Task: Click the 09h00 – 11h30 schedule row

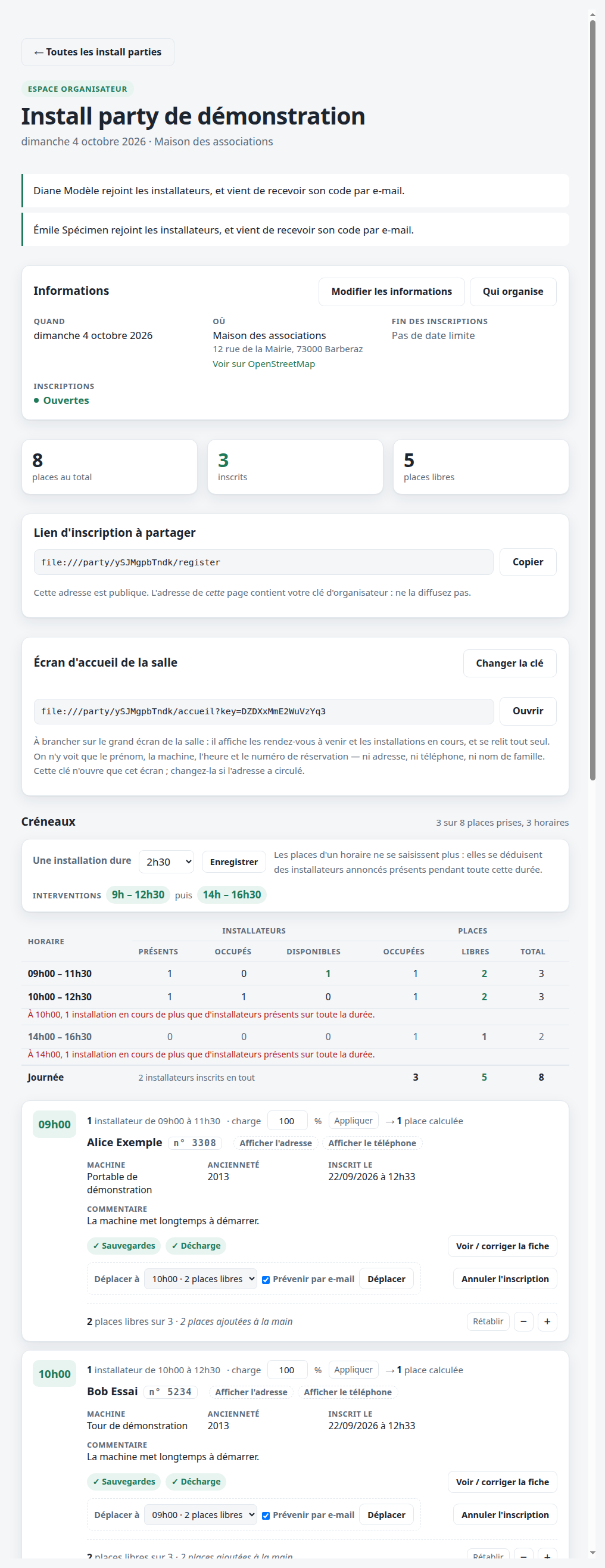Action: pyautogui.click(x=295, y=974)
